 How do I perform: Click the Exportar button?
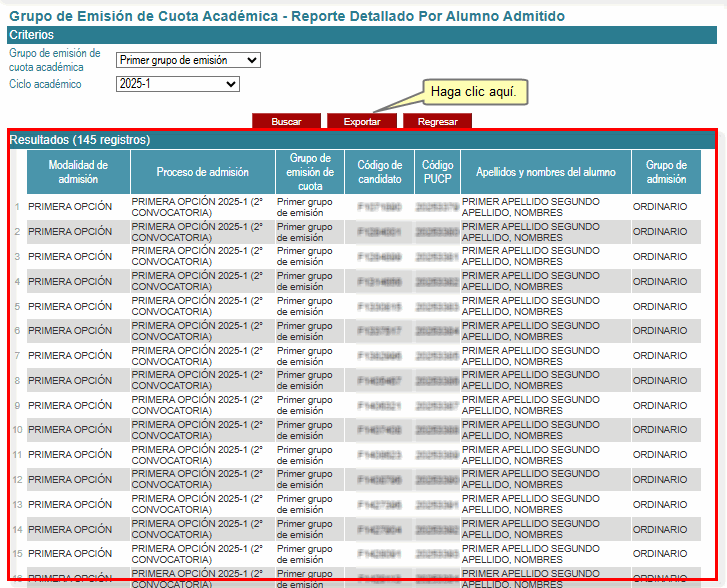[361, 121]
